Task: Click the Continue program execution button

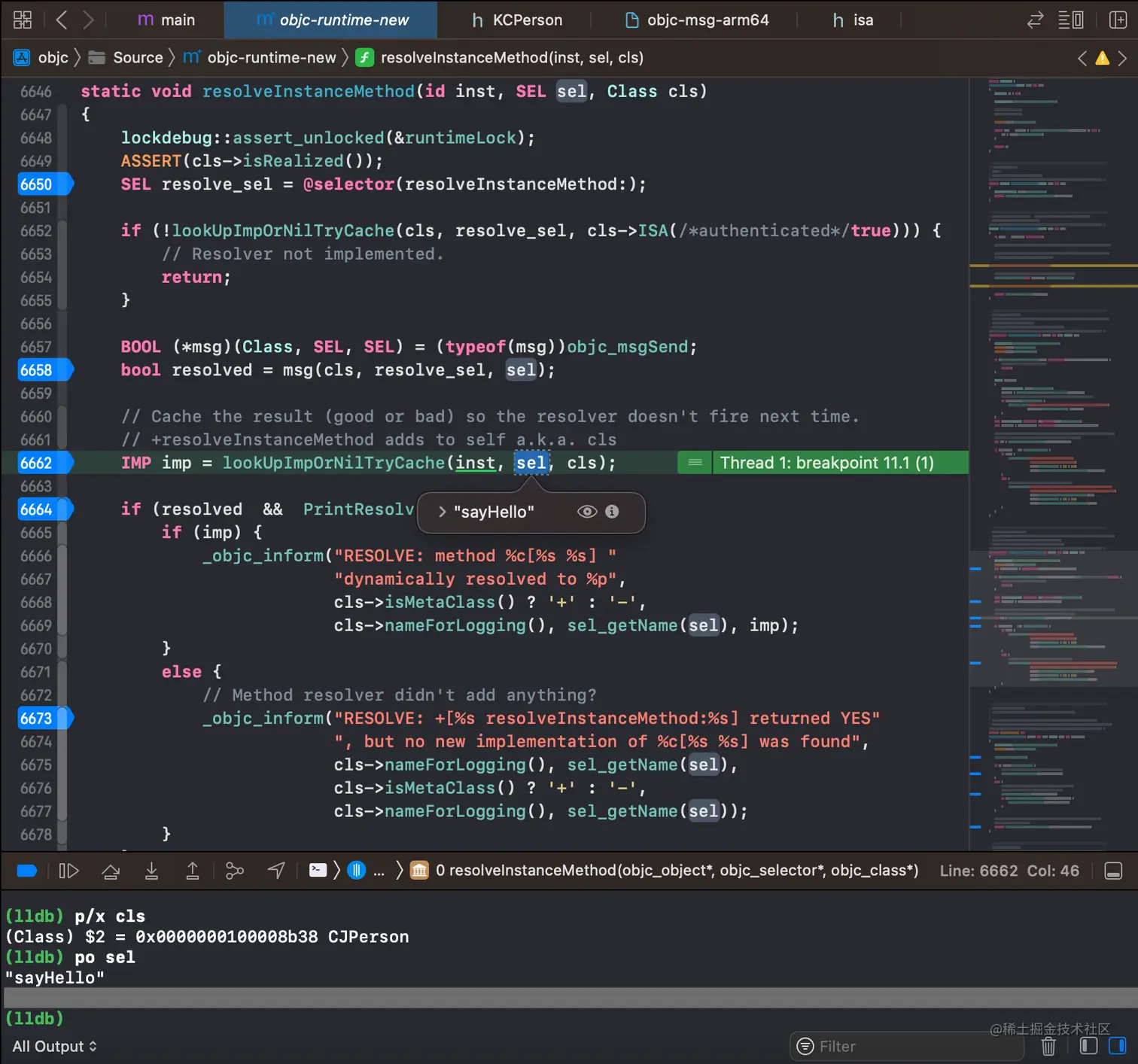Action: point(68,871)
